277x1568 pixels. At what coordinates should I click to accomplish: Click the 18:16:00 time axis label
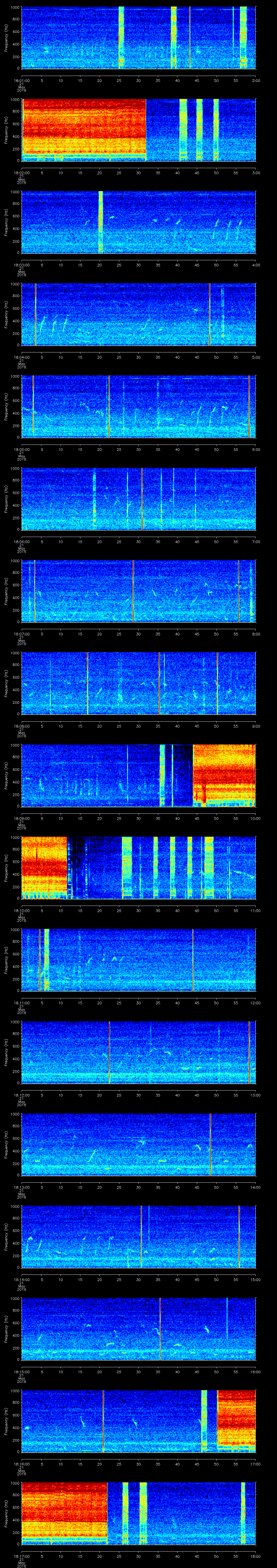point(22,1464)
